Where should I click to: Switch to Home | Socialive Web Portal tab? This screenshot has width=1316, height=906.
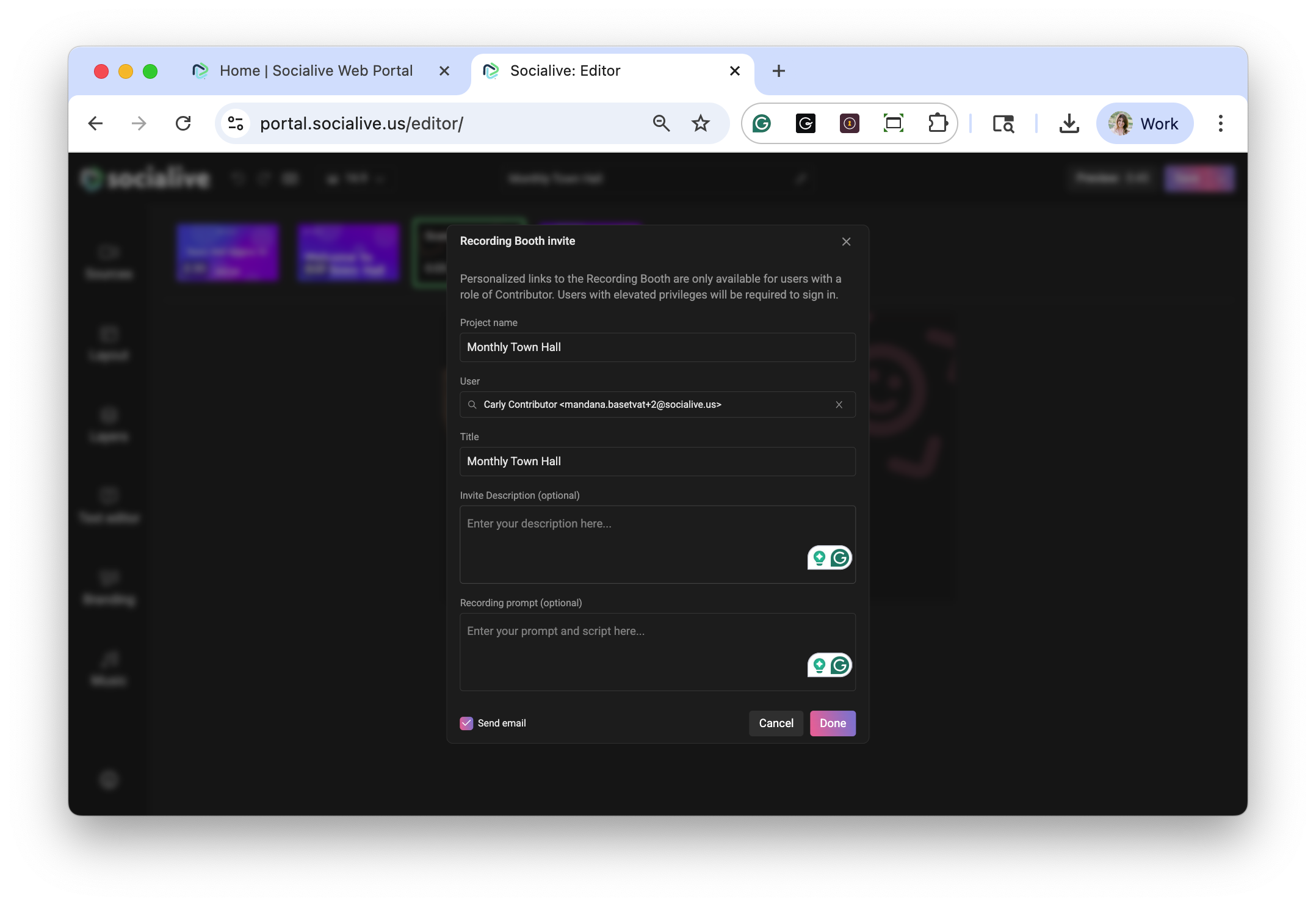coord(316,71)
